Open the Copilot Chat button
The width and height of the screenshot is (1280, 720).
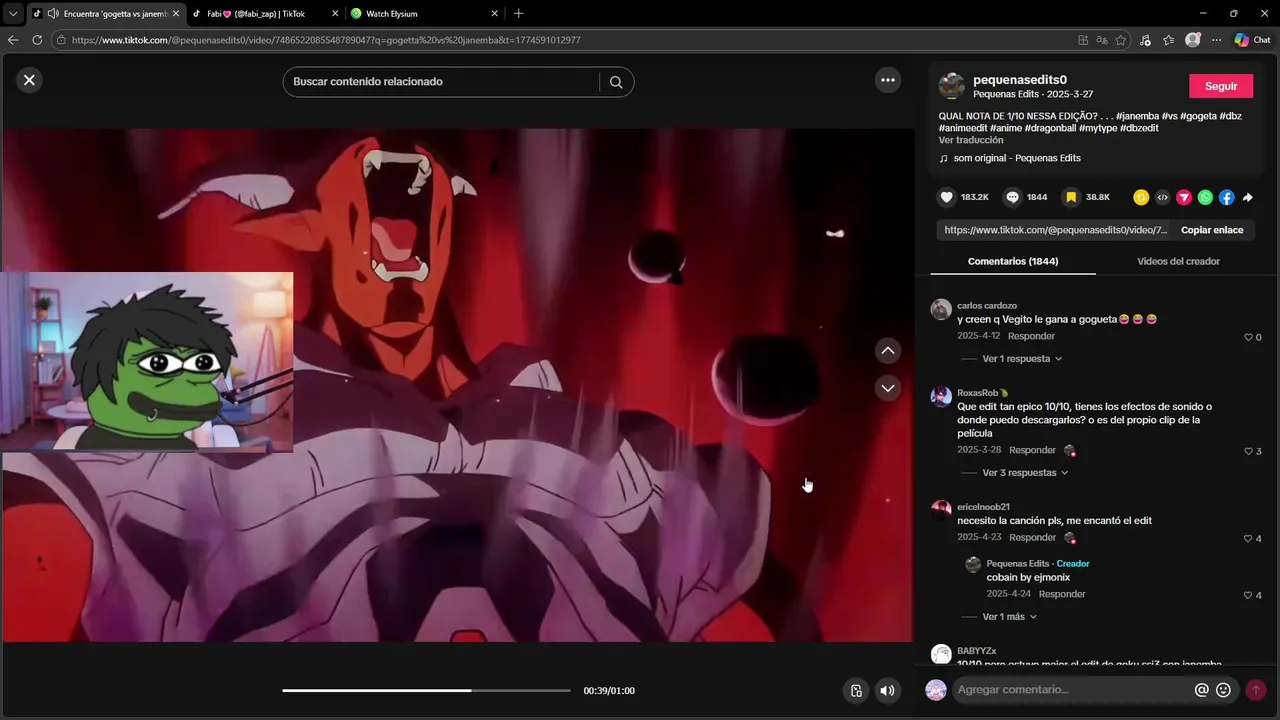[1253, 40]
